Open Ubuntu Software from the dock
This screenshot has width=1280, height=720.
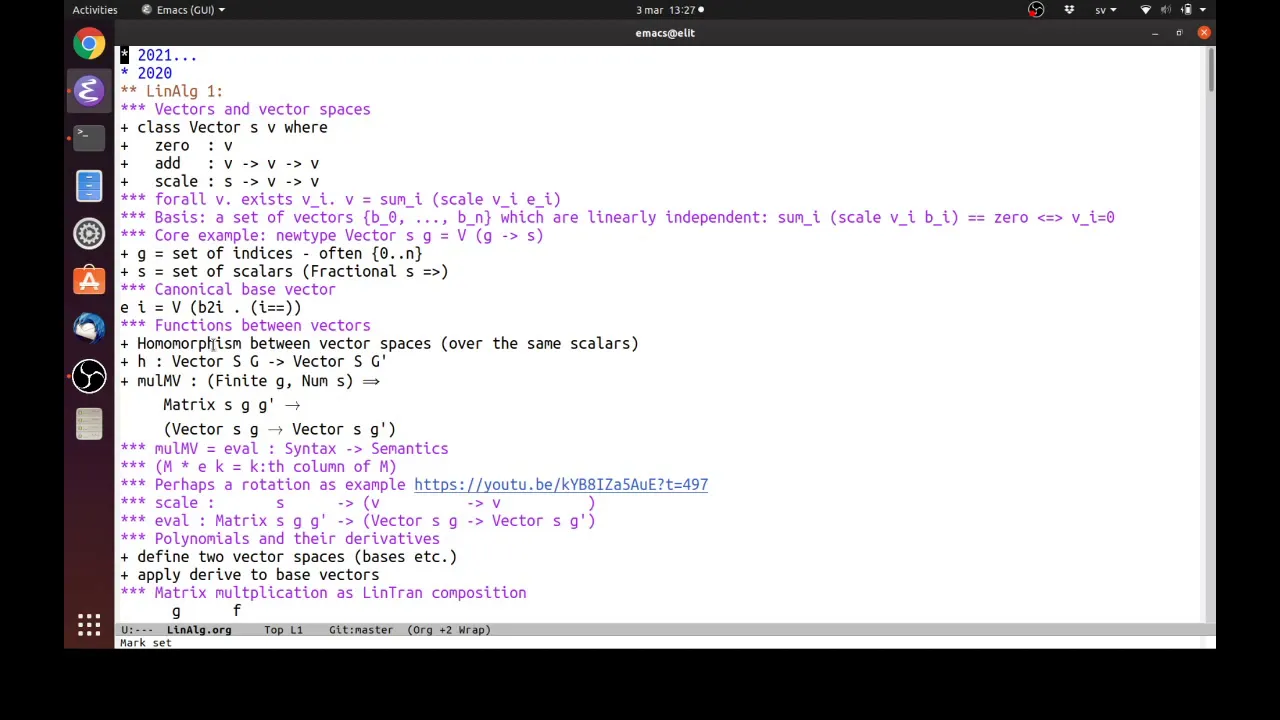89,281
